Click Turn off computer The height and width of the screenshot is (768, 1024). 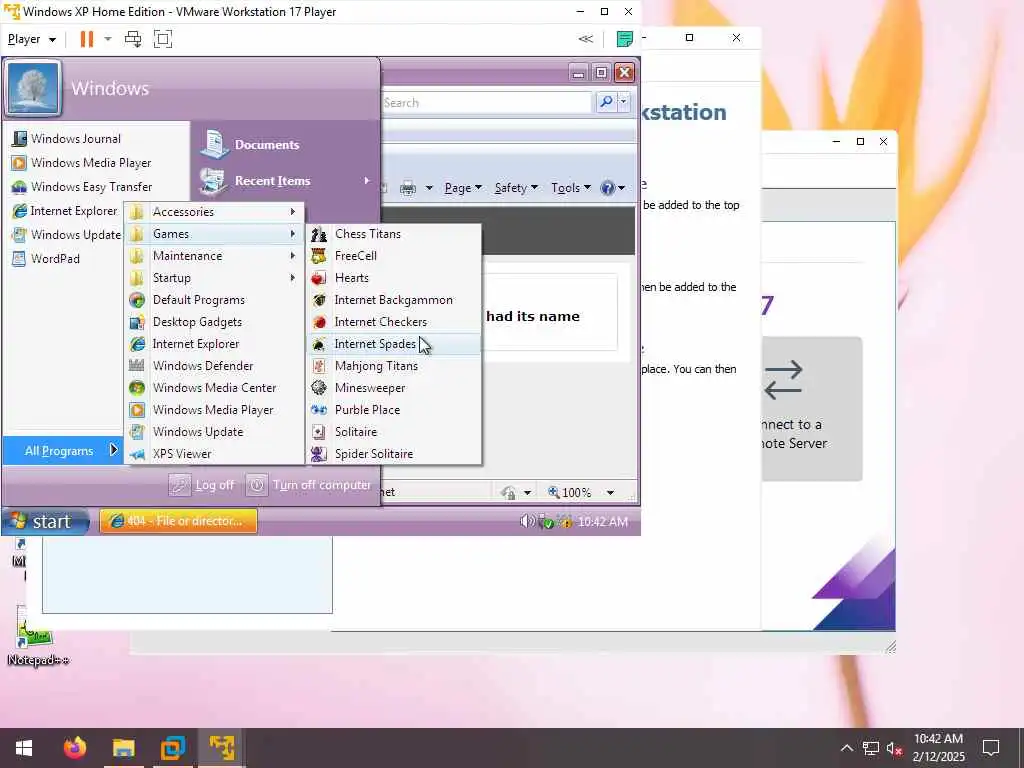[310, 485]
